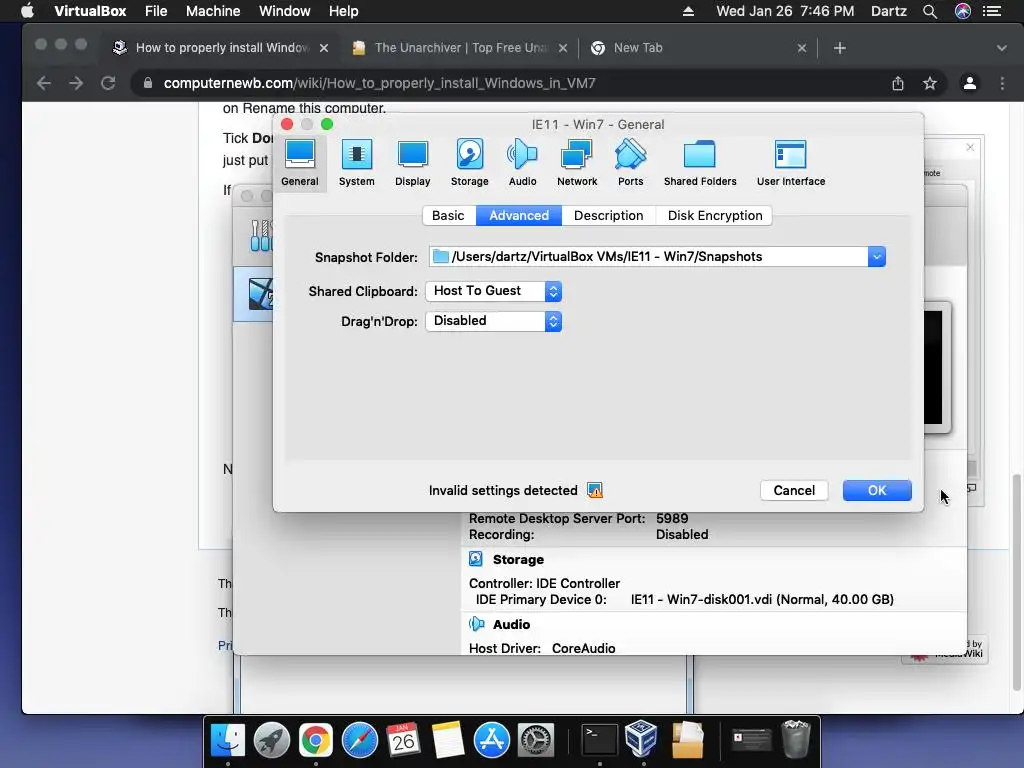Bookmark this page with the star icon
Screen dimensions: 1024x768
930,83
